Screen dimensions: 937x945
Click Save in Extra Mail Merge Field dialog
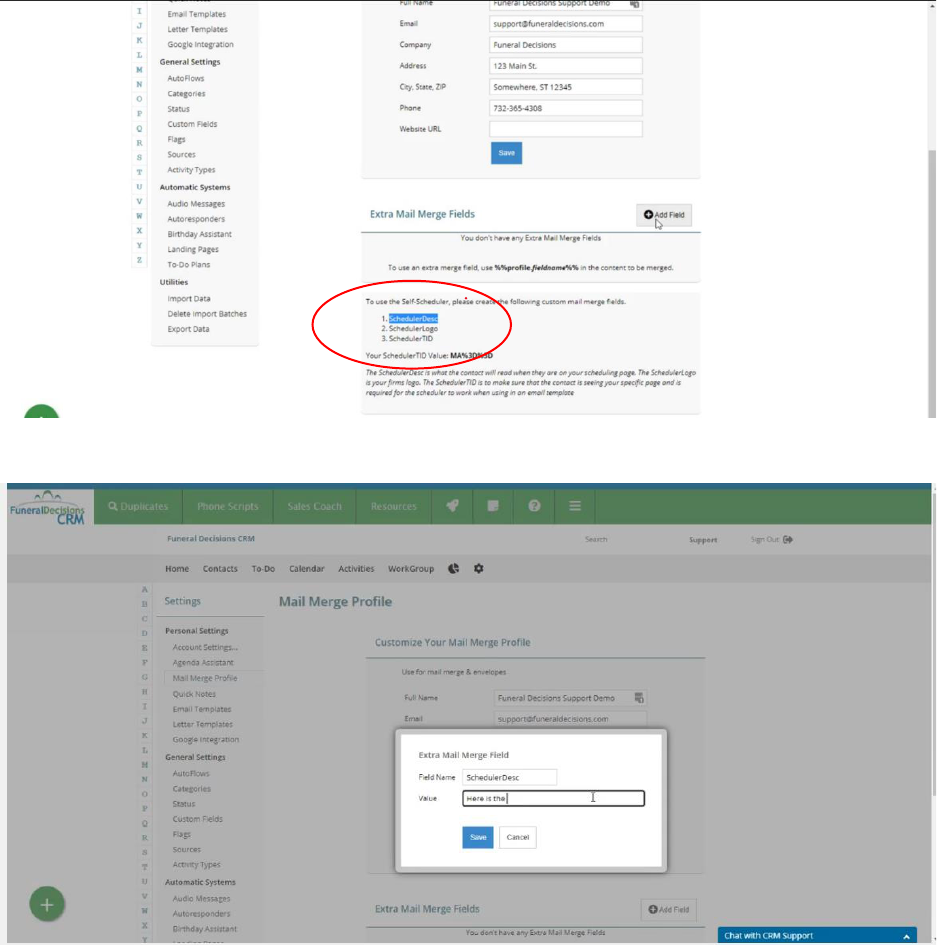point(478,837)
